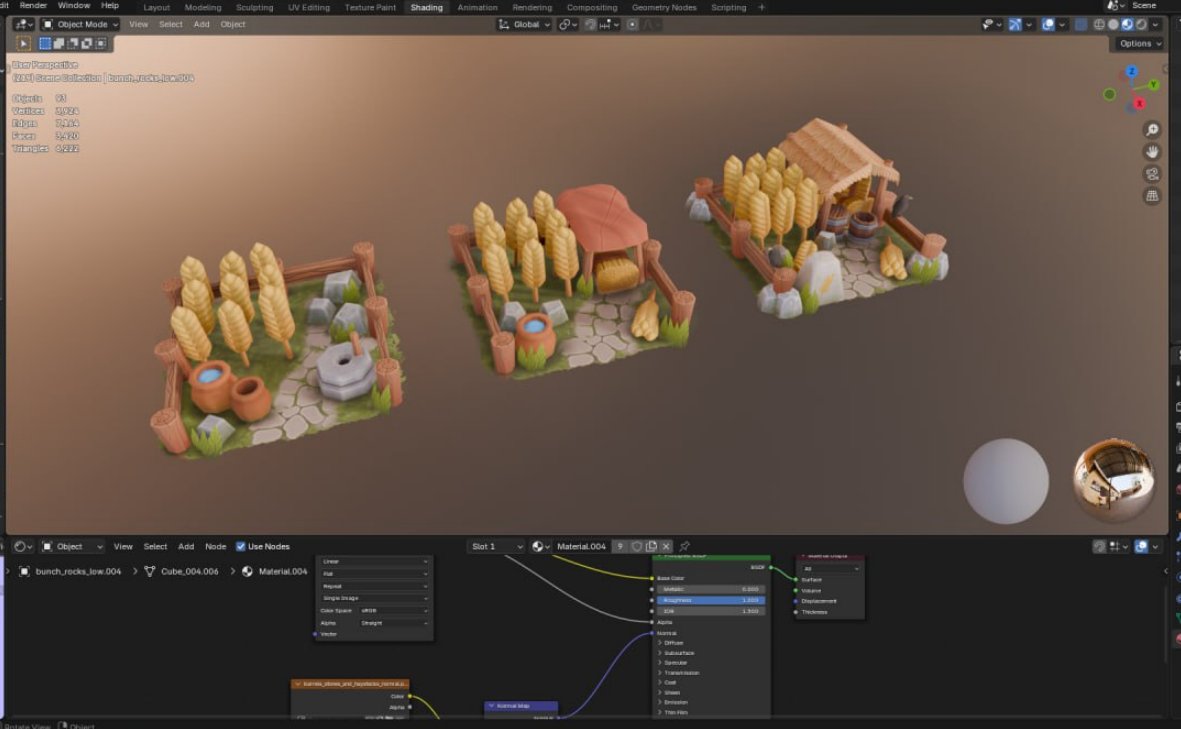Screen dimensions: 1181x729
Task: Browse materials with sphere icon
Action: (541, 547)
